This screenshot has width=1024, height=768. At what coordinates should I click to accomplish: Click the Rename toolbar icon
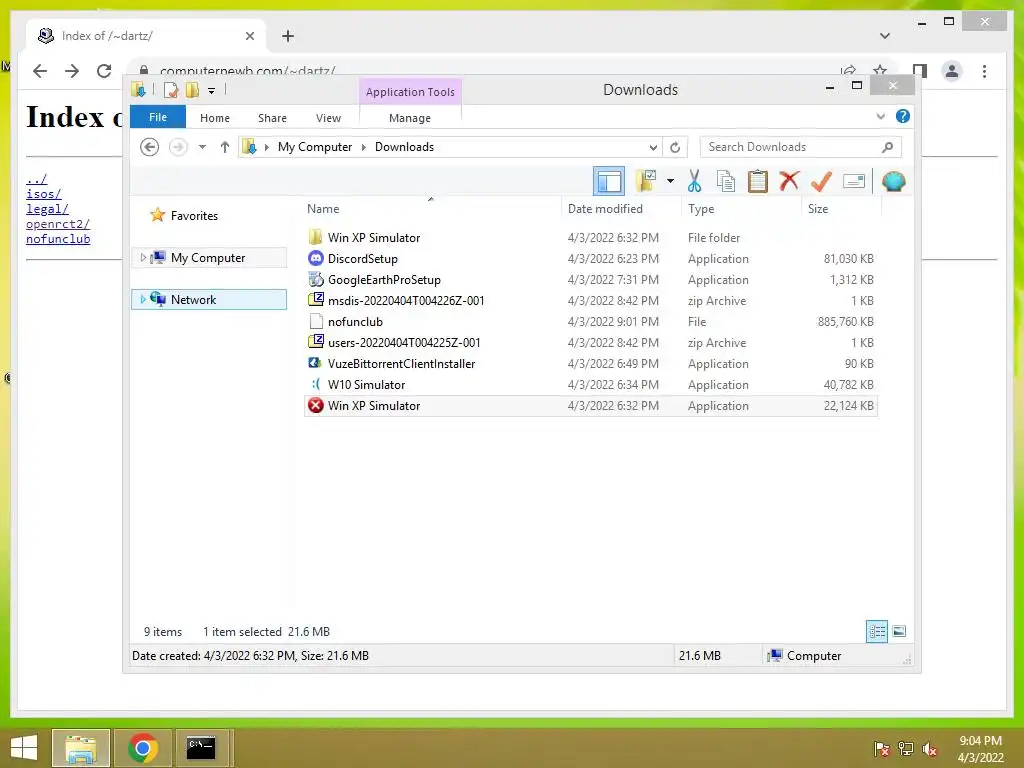(854, 181)
